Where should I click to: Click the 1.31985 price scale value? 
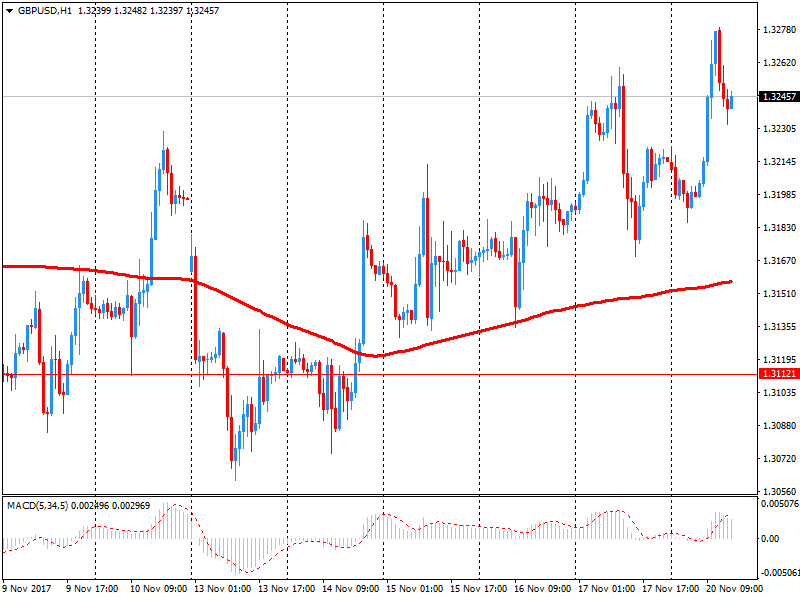point(779,195)
